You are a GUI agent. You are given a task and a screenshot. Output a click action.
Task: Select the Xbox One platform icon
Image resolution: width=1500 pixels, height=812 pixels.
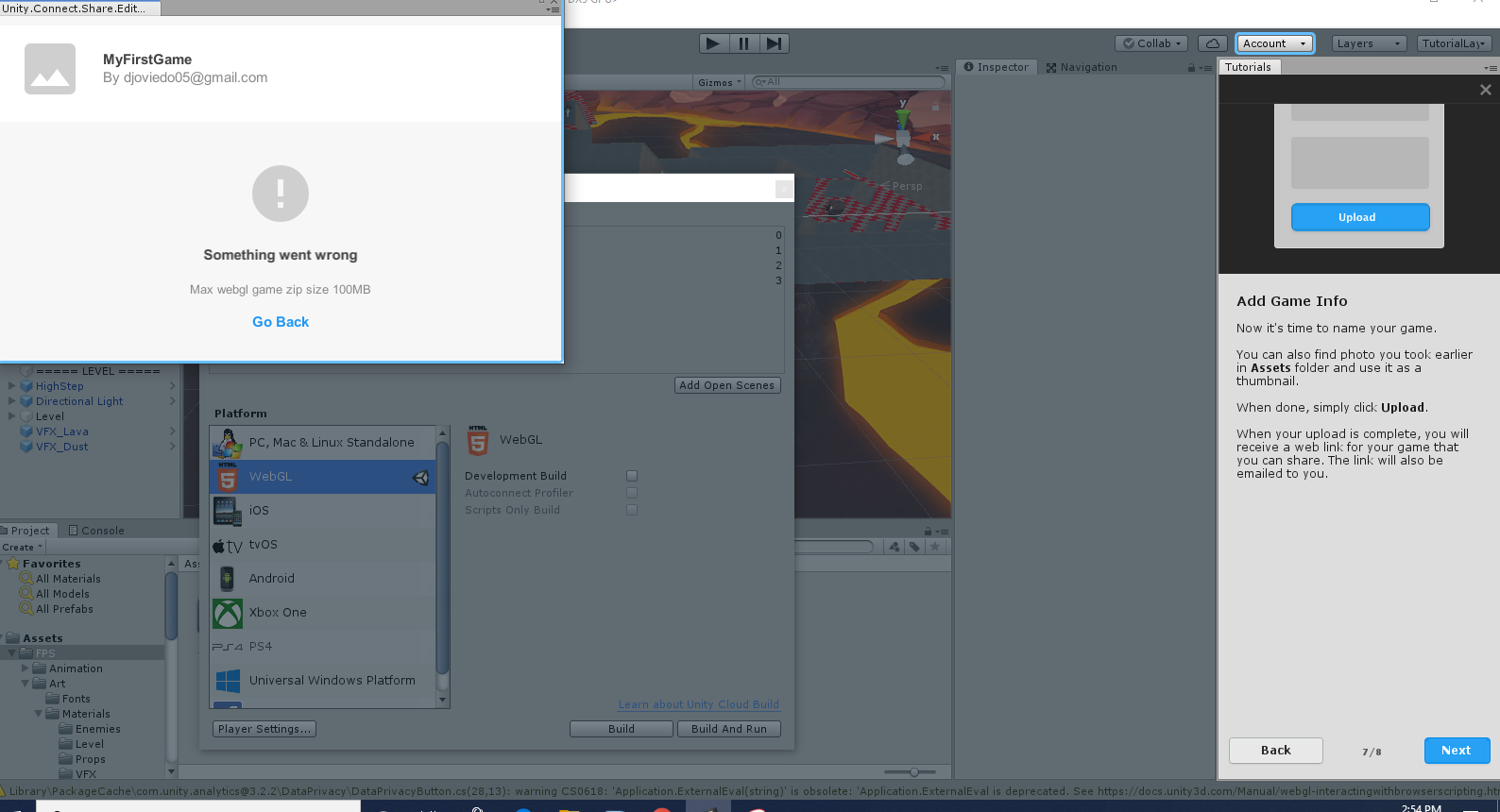(228, 614)
